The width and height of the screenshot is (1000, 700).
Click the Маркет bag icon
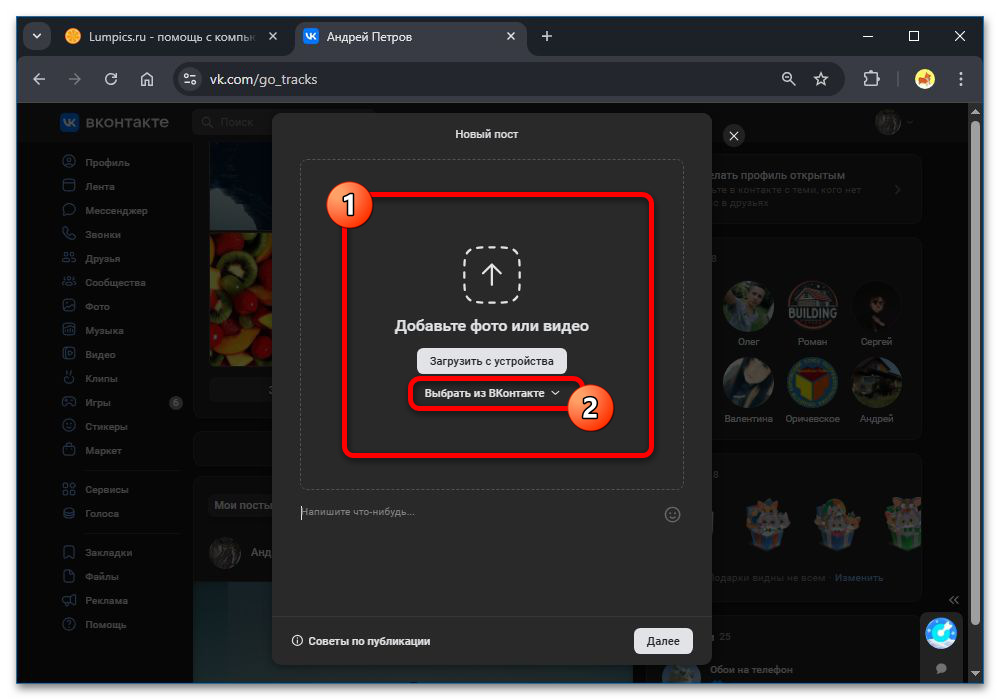coord(69,449)
